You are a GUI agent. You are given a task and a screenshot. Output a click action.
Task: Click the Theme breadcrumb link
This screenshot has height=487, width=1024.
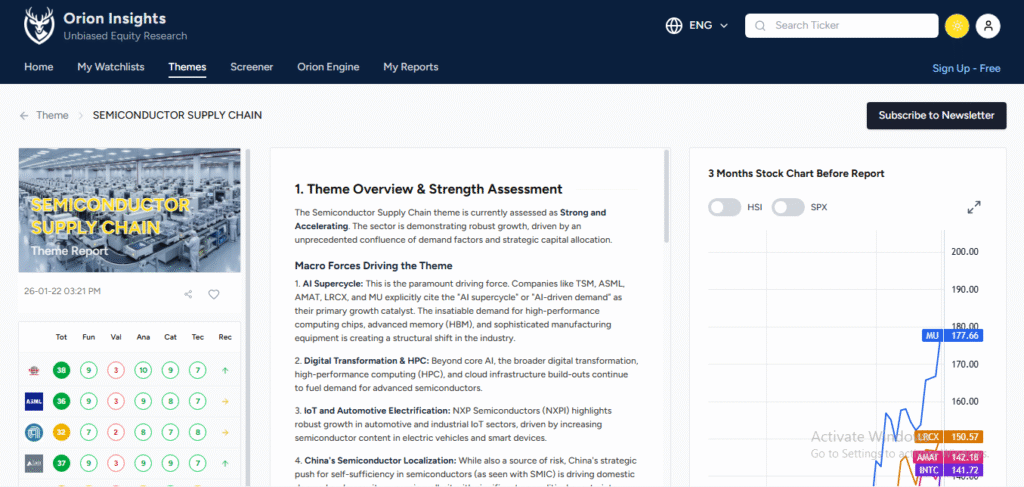click(52, 115)
